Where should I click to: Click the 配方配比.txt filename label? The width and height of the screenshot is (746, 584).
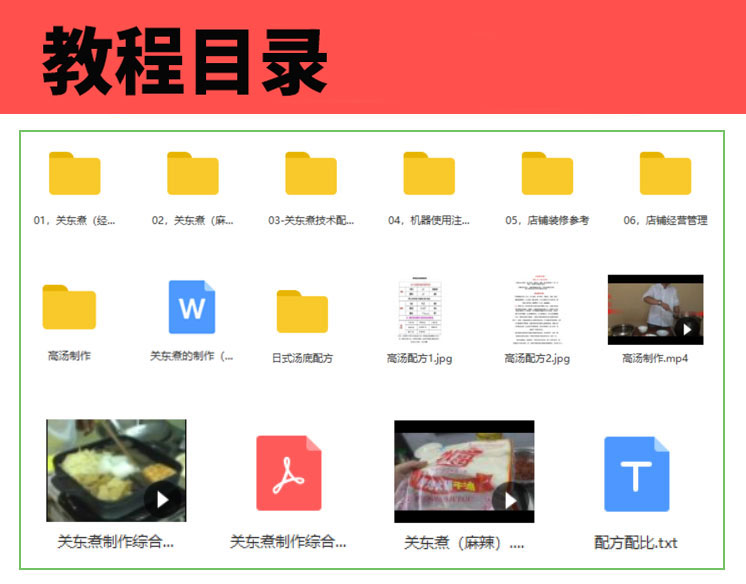pyautogui.click(x=636, y=543)
